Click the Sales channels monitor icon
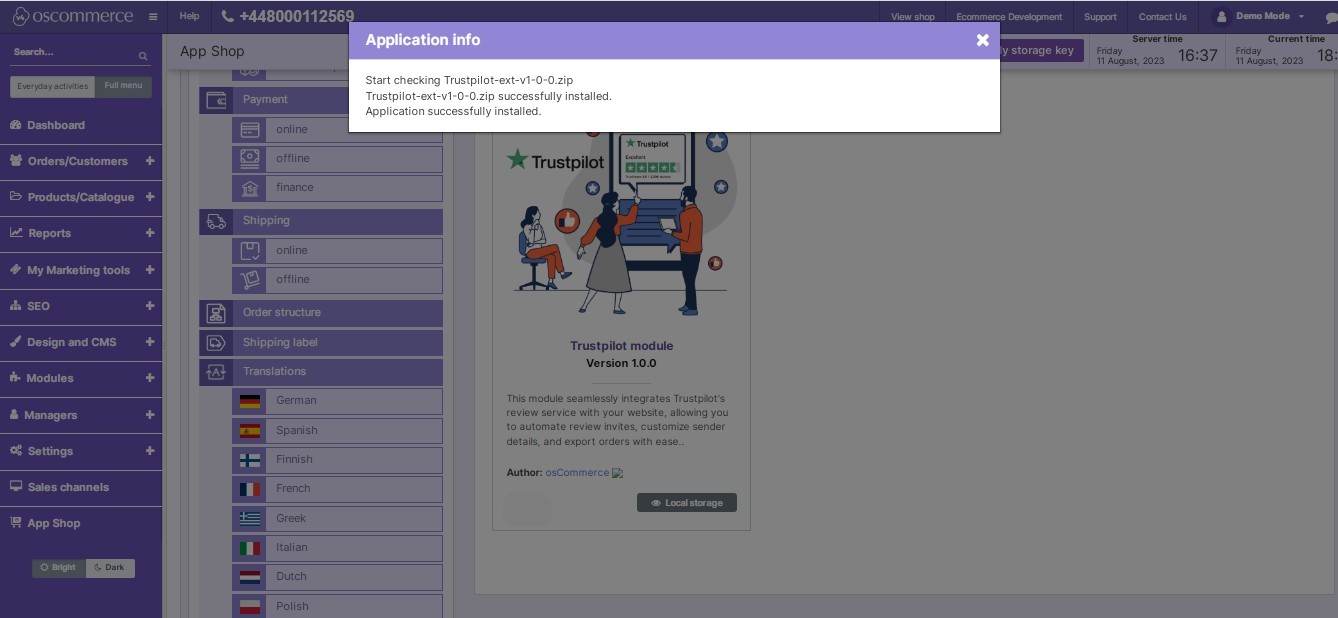 (16, 487)
